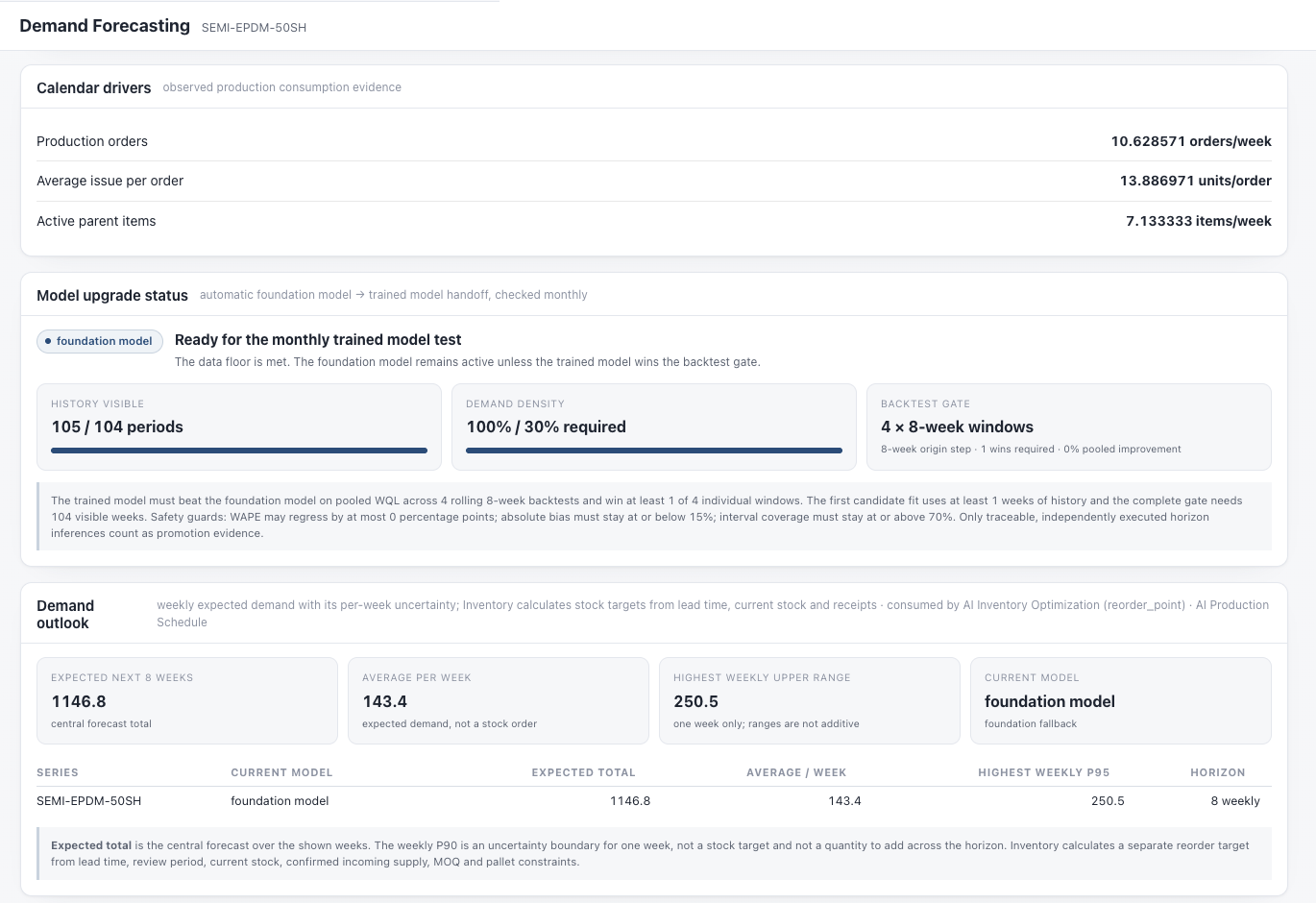Click the table row's 250.5 P95 cell
Screen dimensions: 1316x903
1108,801
